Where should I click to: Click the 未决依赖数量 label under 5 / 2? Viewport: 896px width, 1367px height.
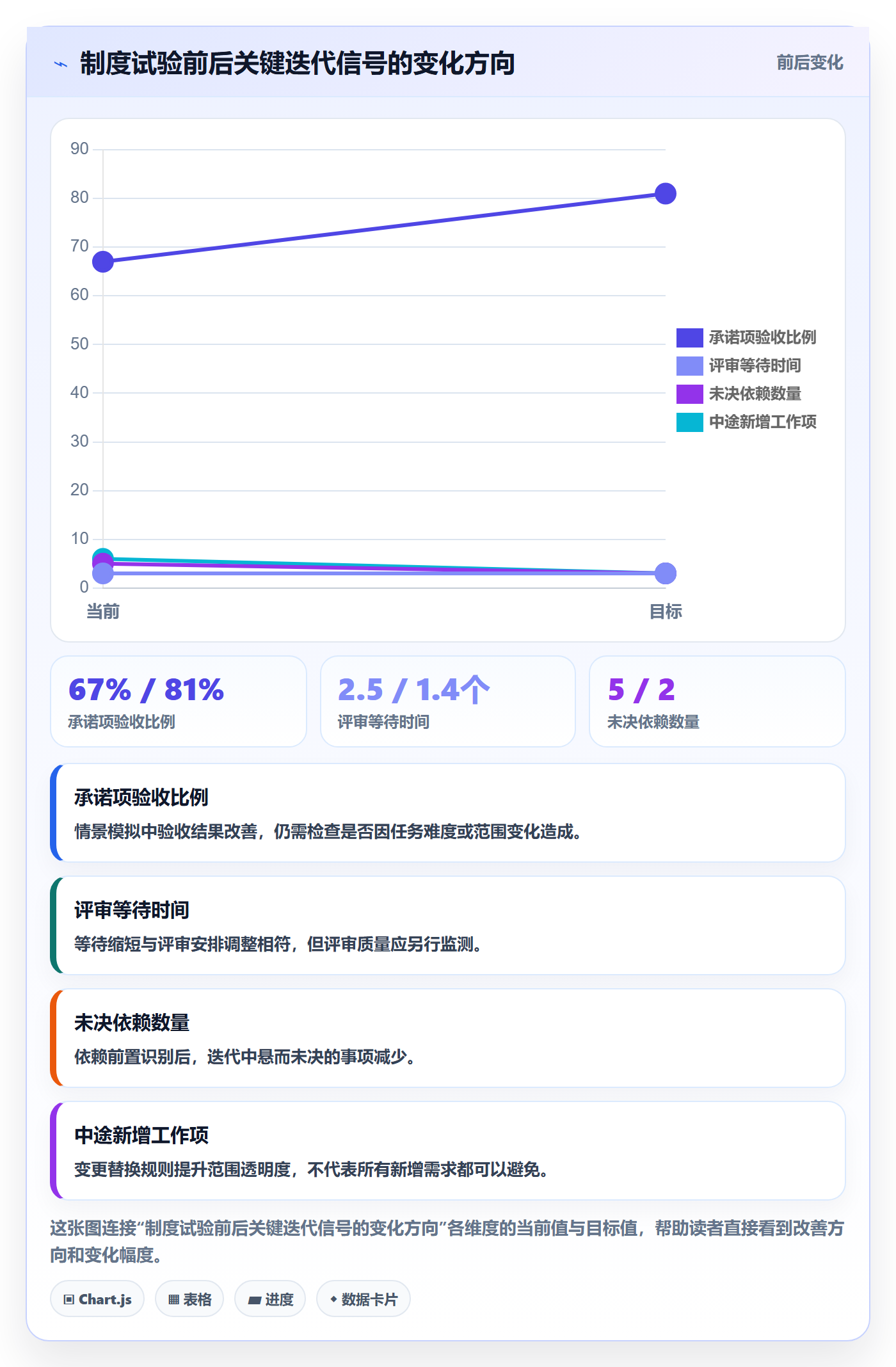point(653,722)
